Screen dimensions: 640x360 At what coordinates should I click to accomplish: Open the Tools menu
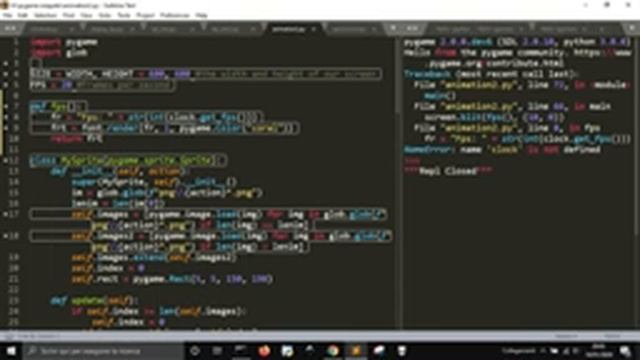(124, 15)
